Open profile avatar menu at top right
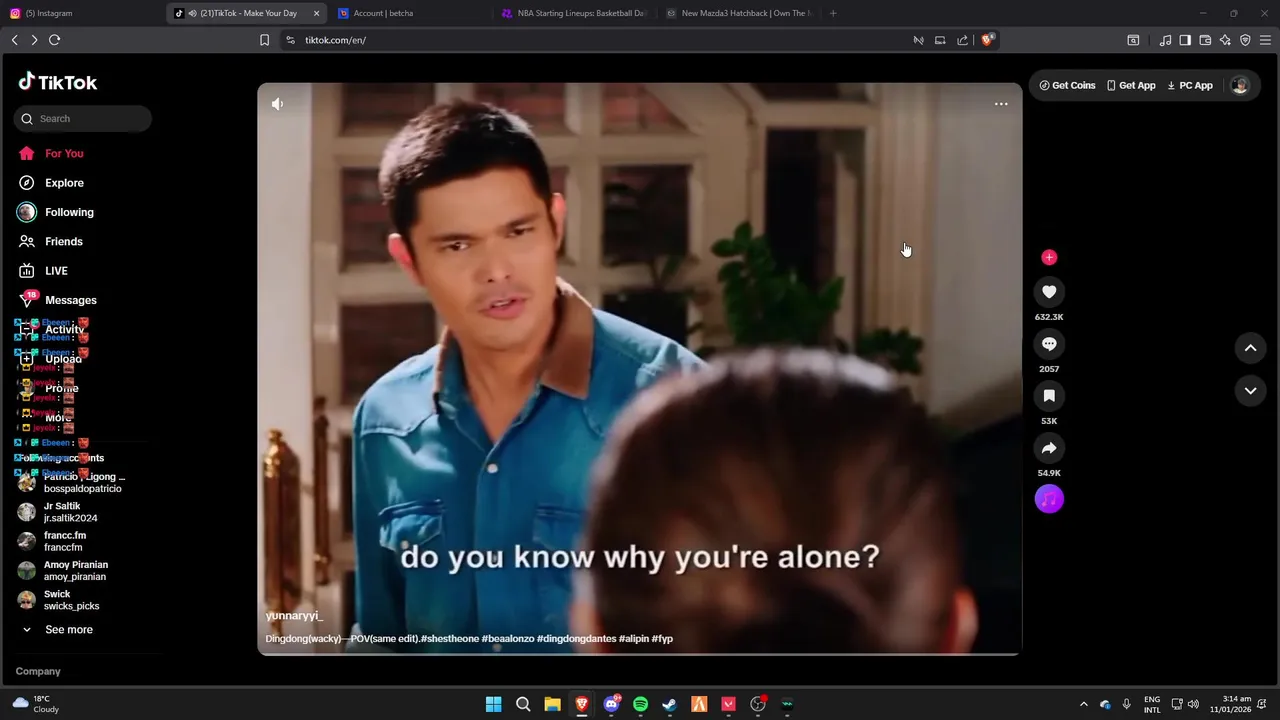 point(1240,86)
